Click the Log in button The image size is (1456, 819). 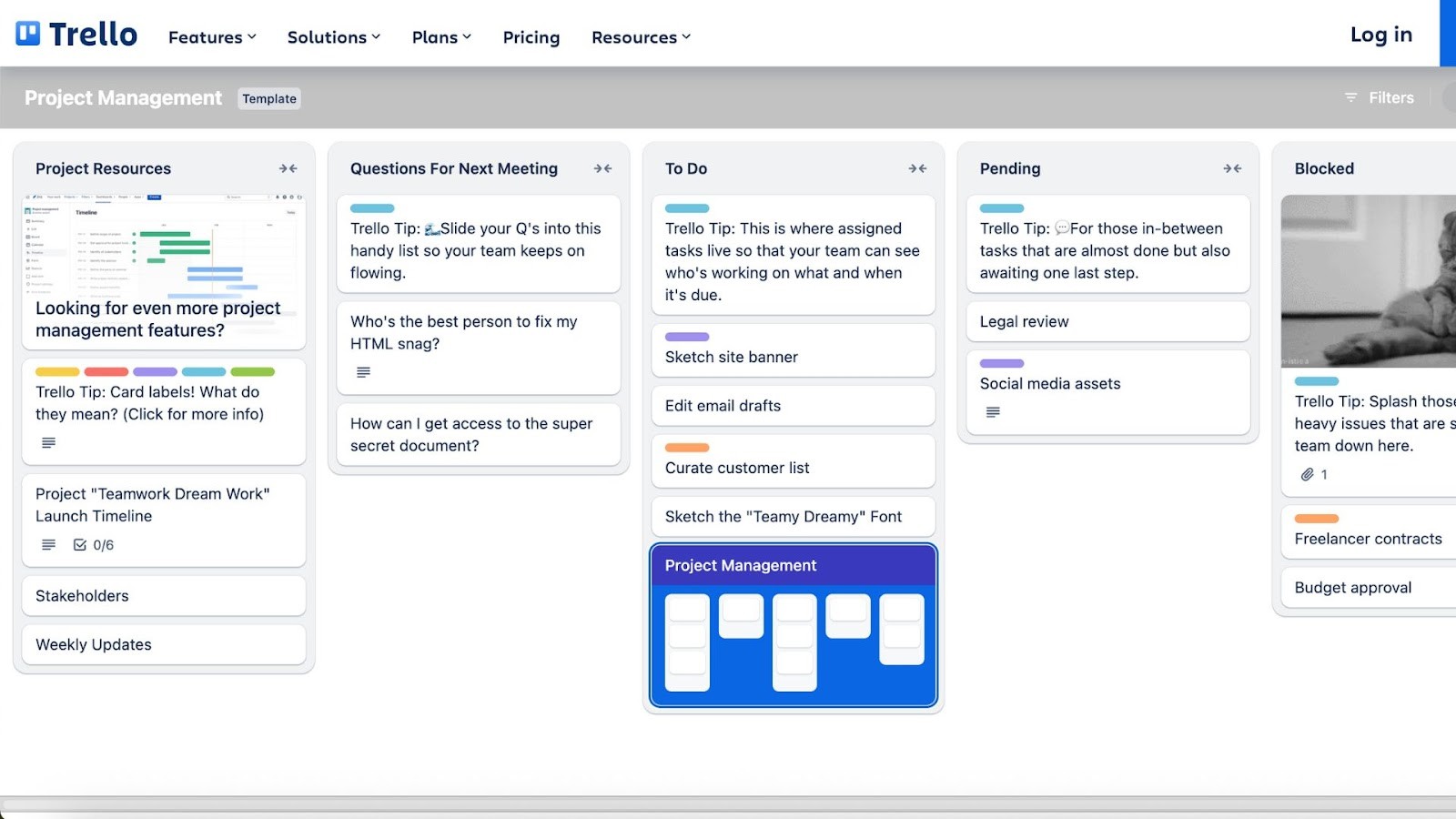(1380, 35)
